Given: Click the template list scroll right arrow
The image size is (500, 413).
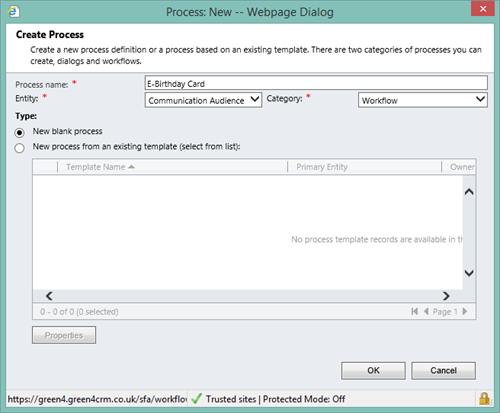Looking at the screenshot, I should coord(446,296).
